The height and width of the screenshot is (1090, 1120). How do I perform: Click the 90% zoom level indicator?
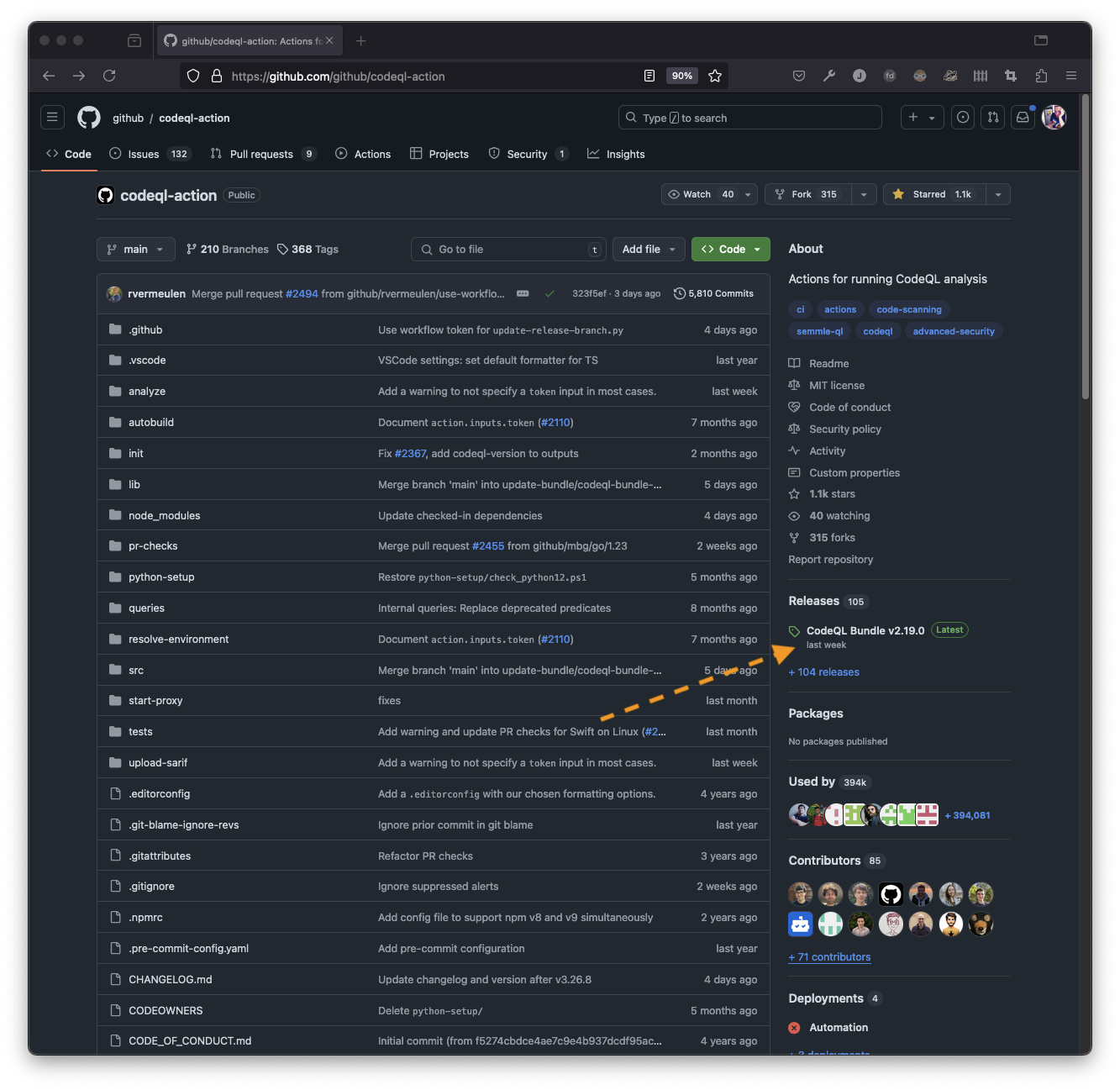(x=682, y=76)
